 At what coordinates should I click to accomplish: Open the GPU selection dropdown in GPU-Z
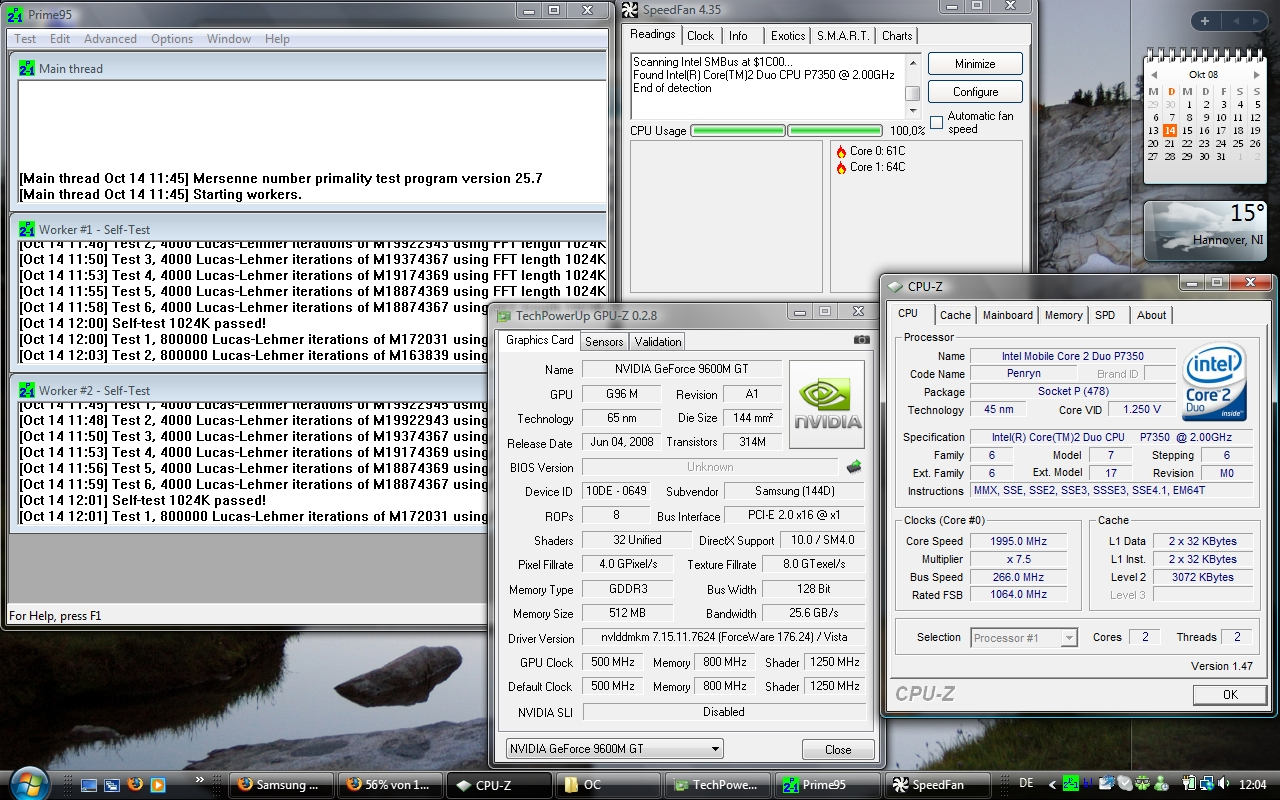[x=714, y=748]
